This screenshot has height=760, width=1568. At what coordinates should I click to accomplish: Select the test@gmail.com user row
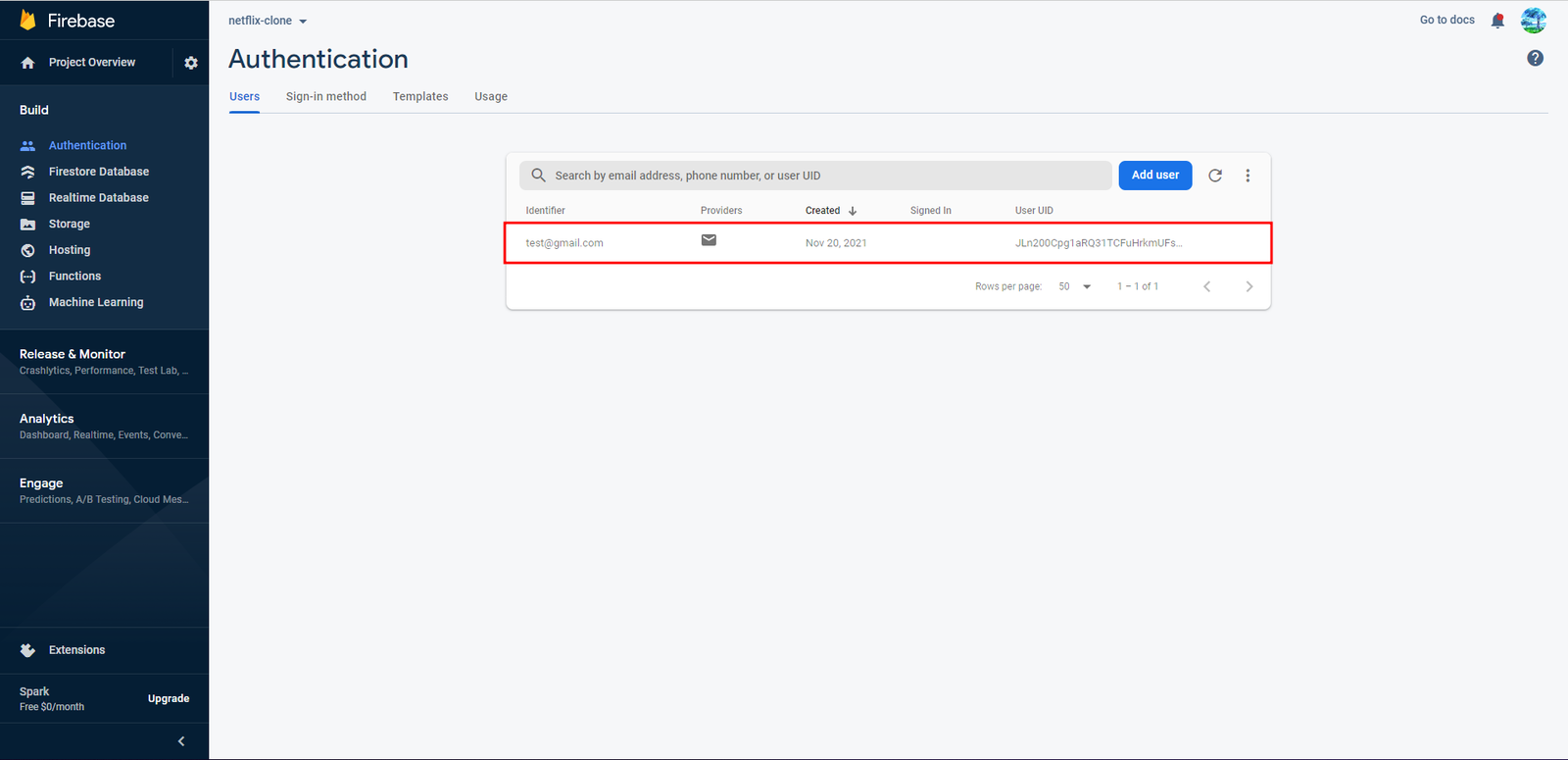tap(888, 243)
